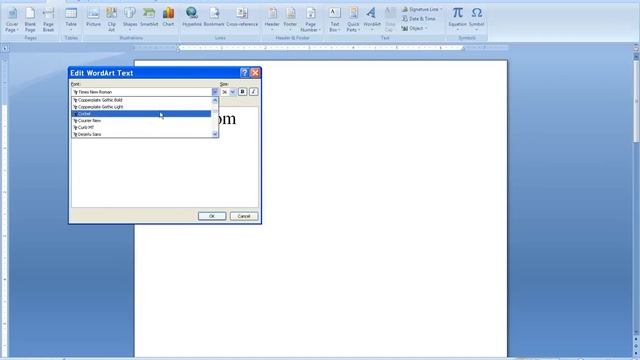The height and width of the screenshot is (360, 640).
Task: Select the highlighted Corbel font
Action: point(141,114)
